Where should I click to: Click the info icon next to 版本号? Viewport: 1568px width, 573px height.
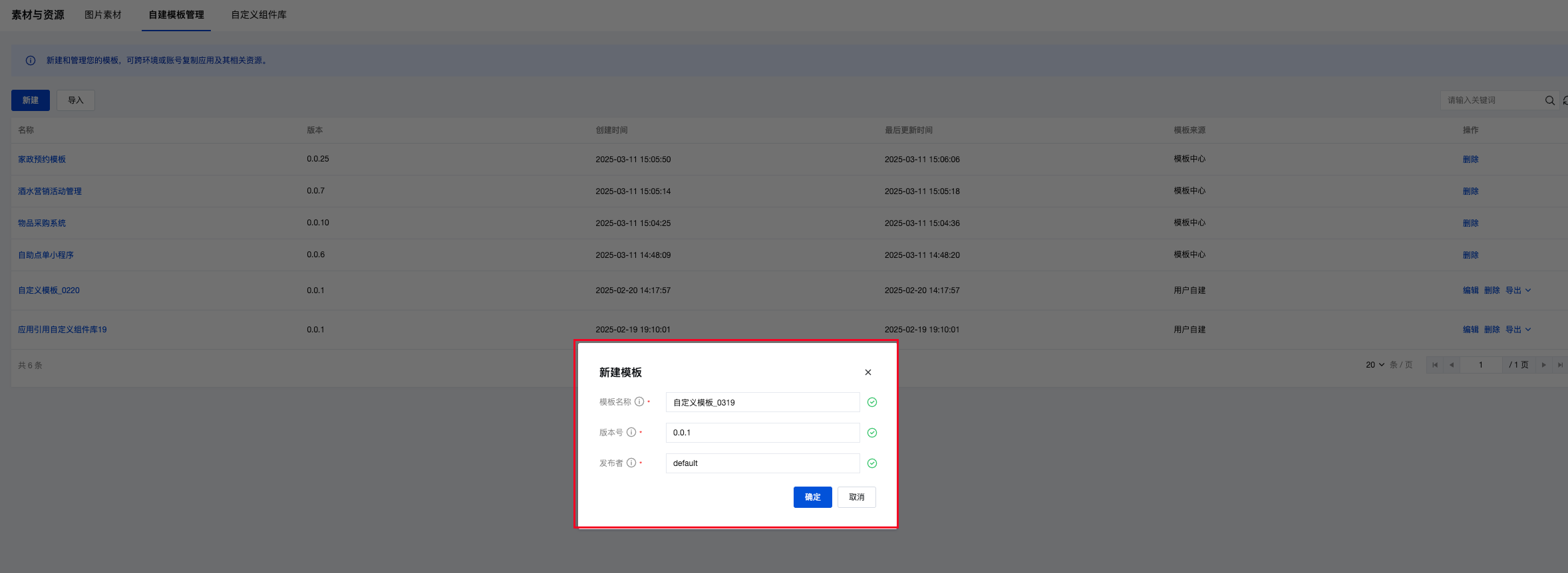pyautogui.click(x=631, y=432)
